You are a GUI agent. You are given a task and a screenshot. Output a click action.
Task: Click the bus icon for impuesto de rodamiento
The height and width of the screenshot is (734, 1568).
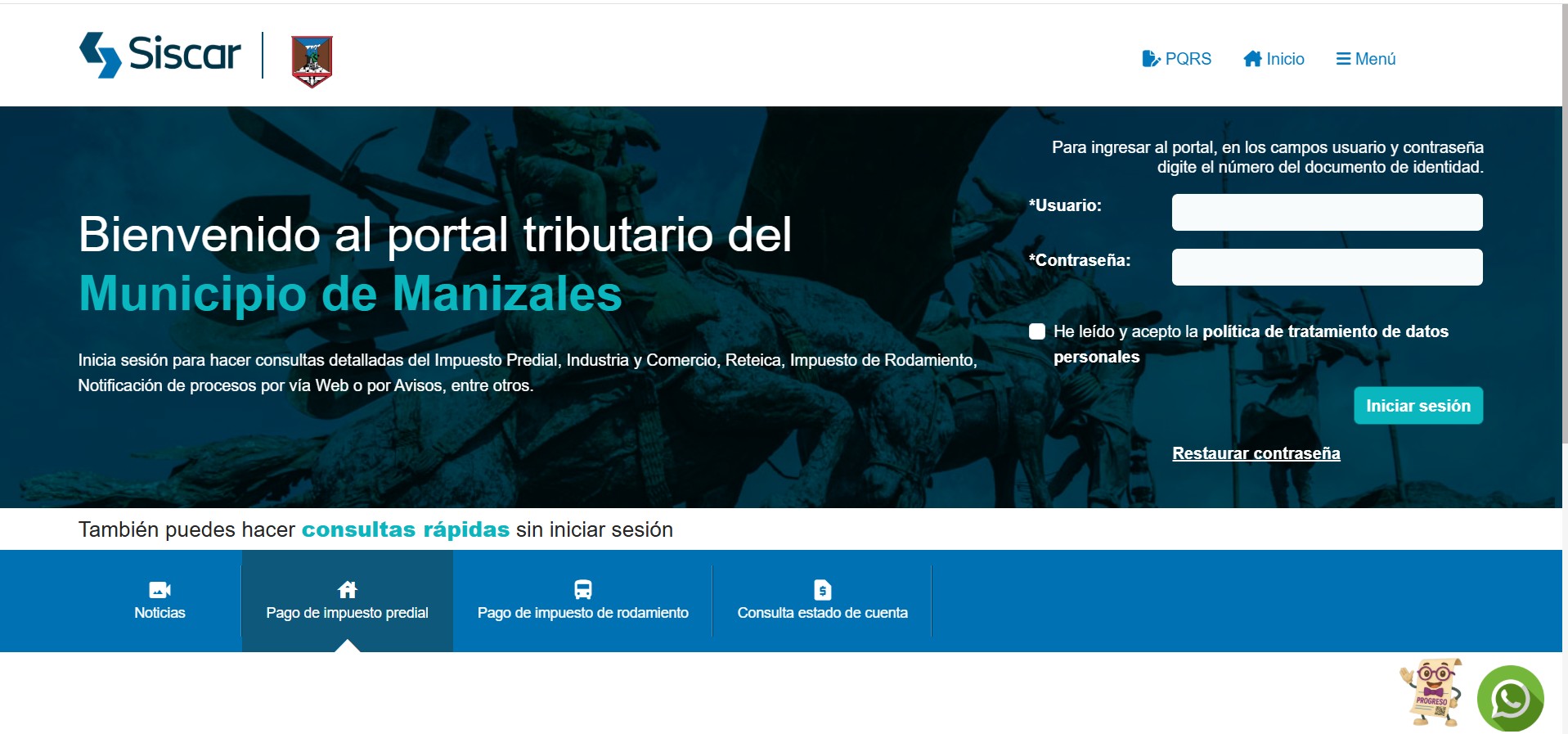click(x=582, y=589)
